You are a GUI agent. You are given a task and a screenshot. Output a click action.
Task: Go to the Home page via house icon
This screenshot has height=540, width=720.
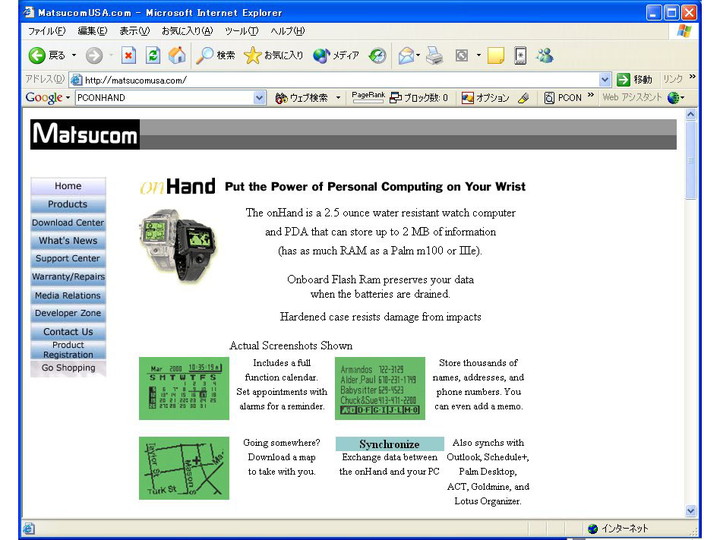point(177,56)
